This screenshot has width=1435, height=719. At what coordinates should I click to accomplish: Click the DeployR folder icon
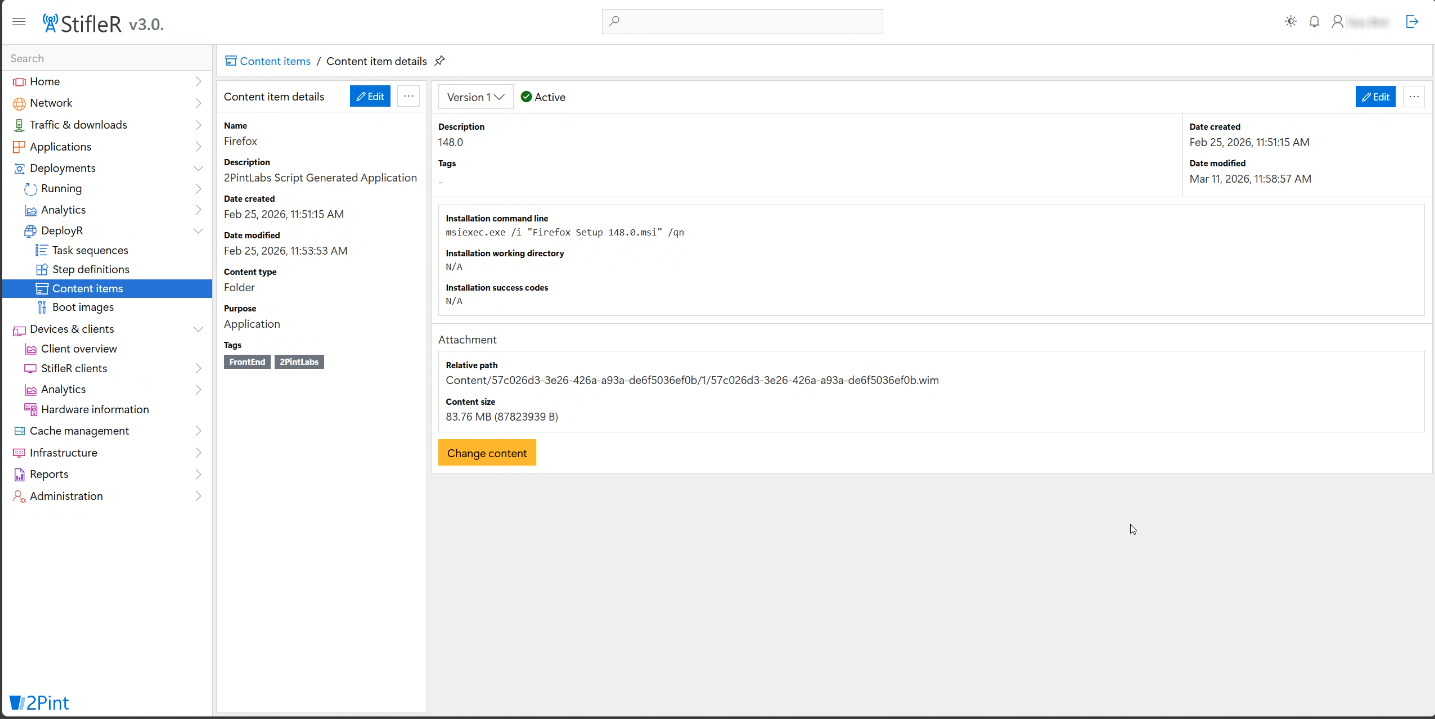[31, 231]
